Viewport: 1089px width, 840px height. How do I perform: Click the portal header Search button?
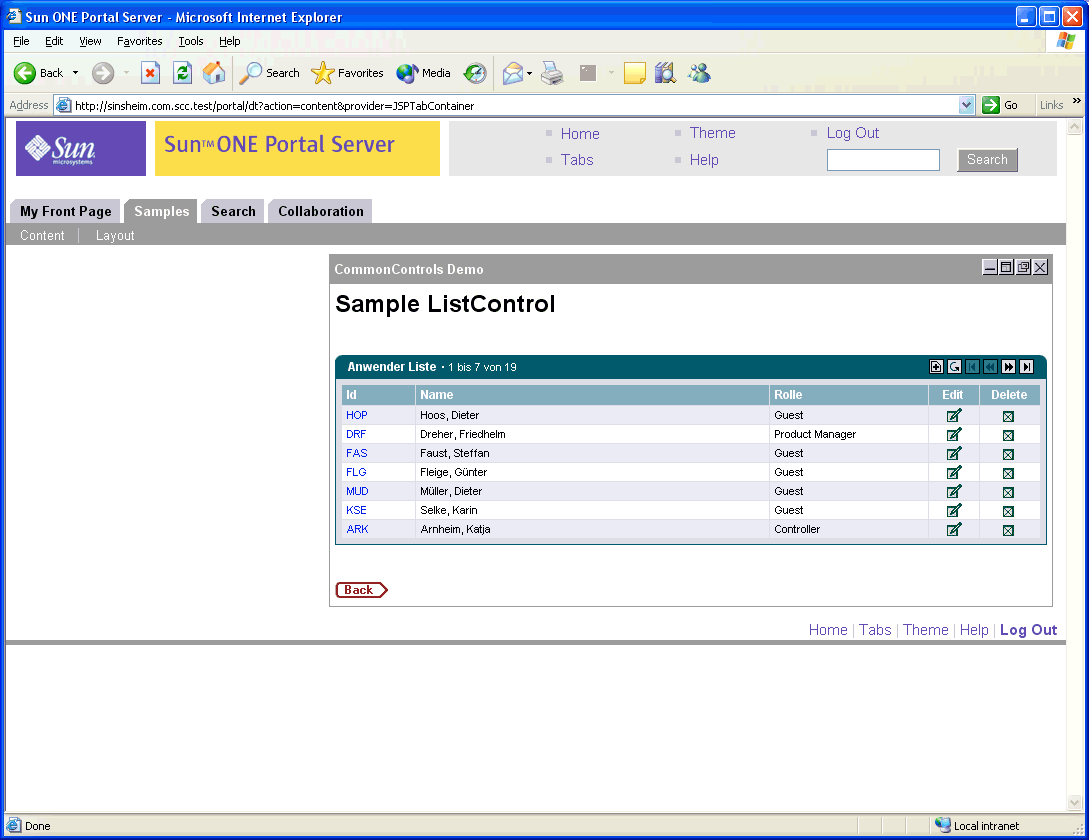pyautogui.click(x=987, y=160)
